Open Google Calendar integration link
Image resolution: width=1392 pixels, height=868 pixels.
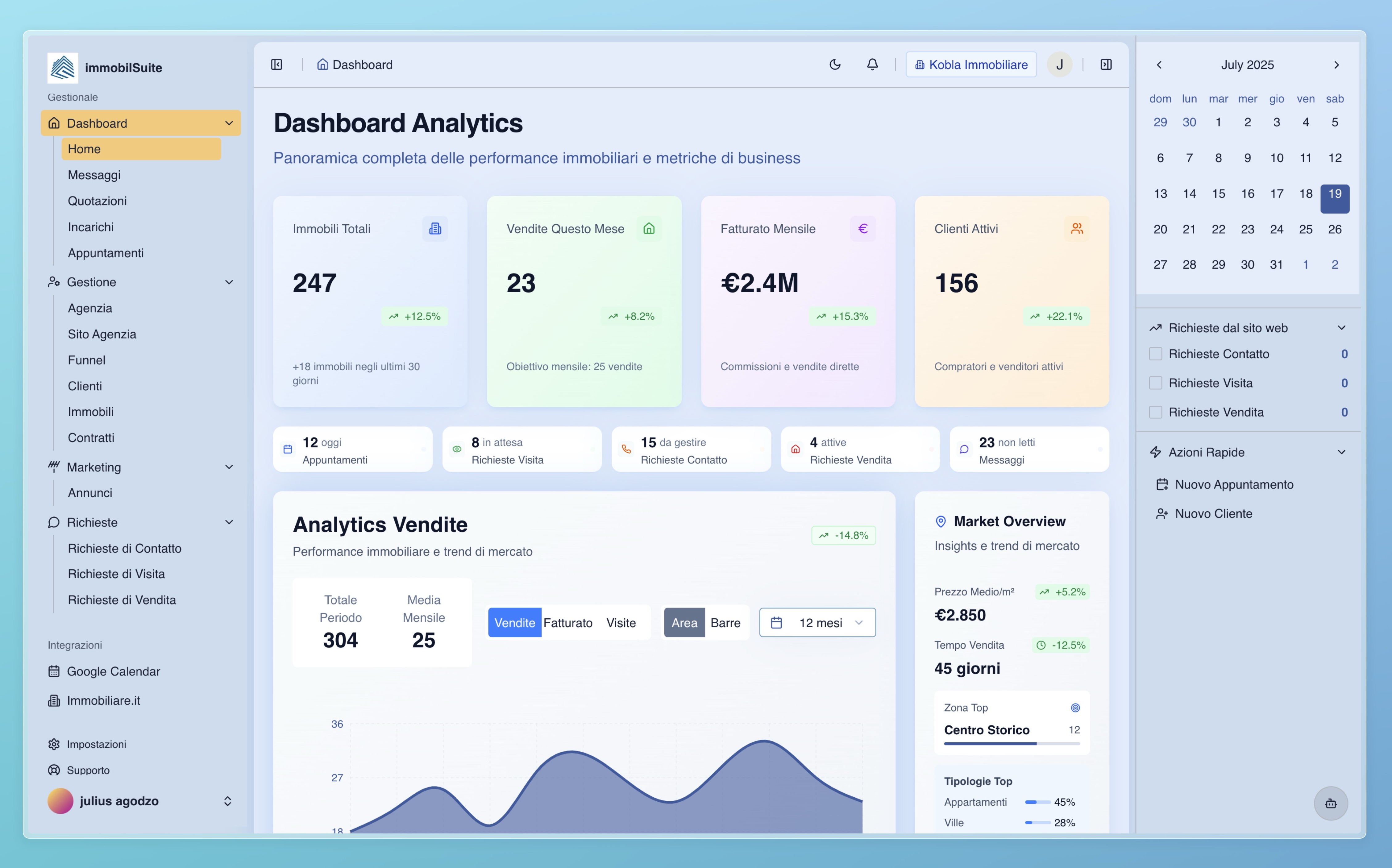point(104,671)
